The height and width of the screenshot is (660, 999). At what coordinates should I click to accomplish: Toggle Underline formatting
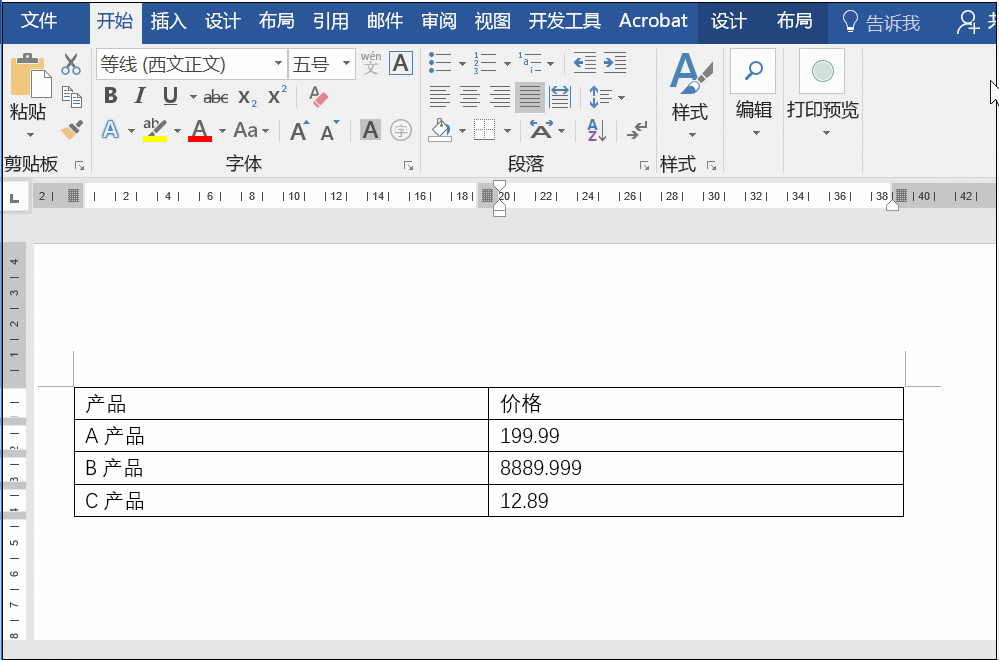[x=170, y=96]
